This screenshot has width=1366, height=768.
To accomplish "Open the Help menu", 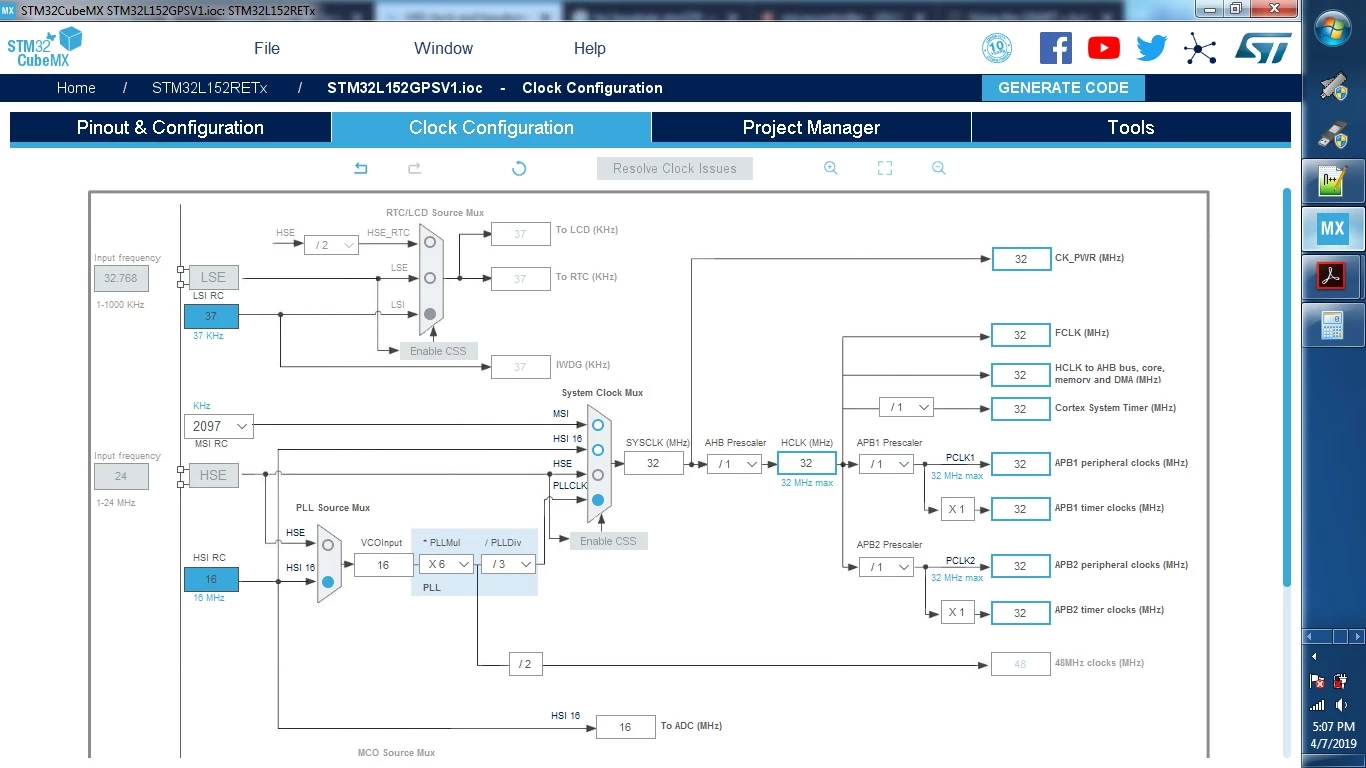I will (x=590, y=48).
